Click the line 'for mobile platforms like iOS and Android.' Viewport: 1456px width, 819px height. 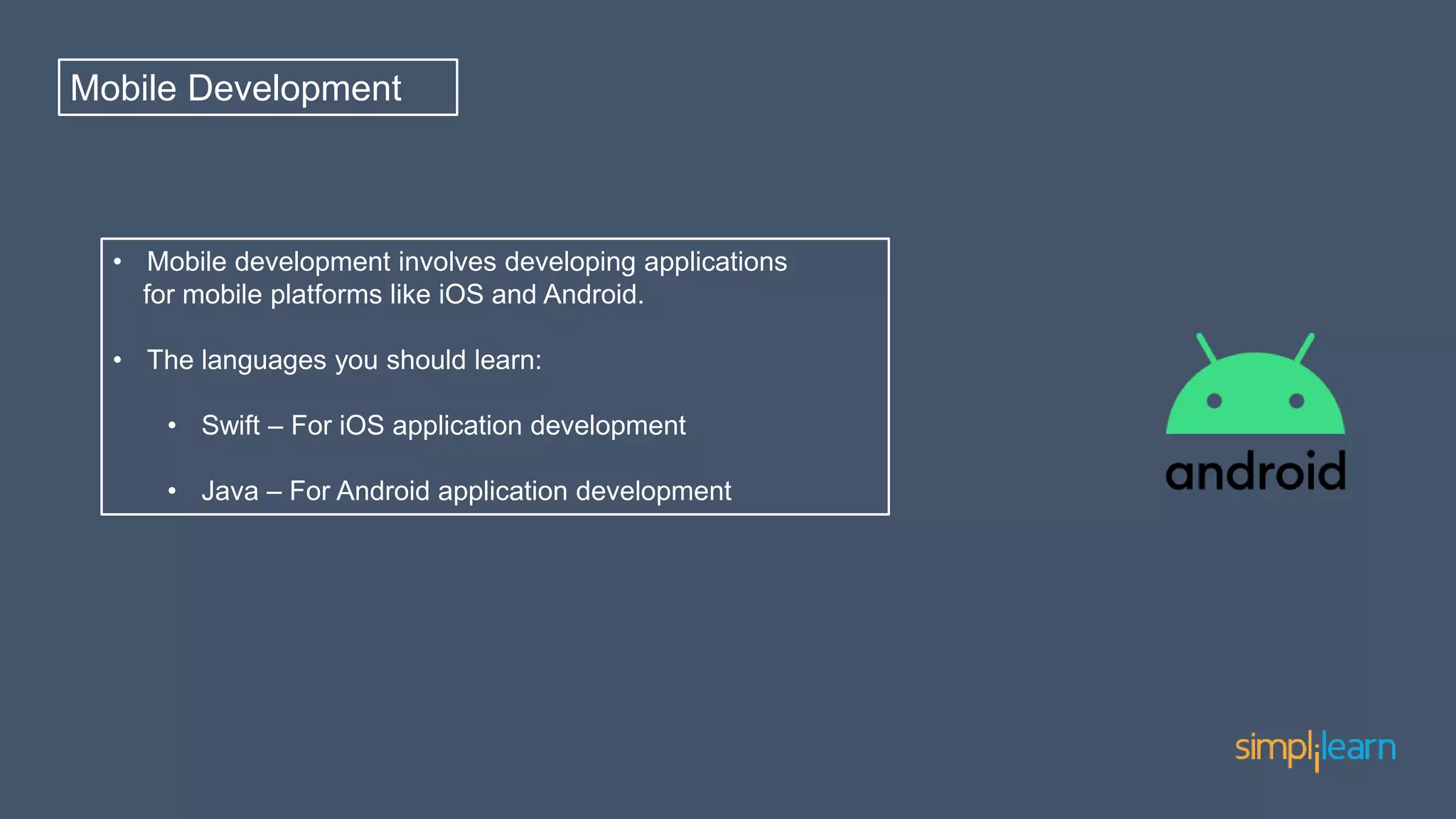(x=393, y=294)
